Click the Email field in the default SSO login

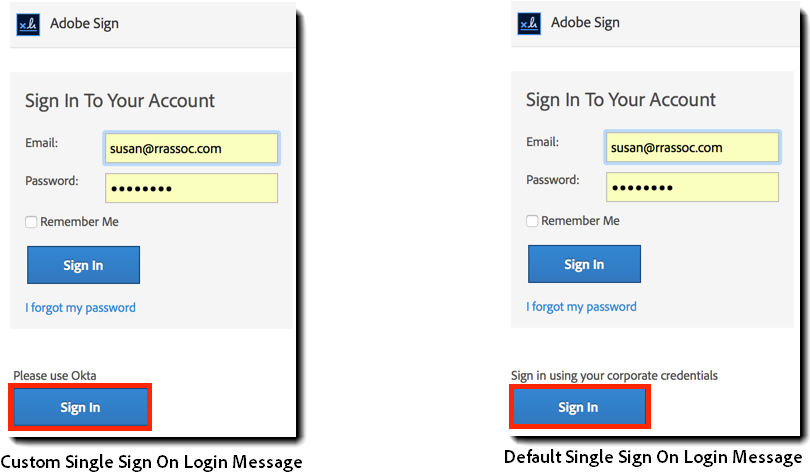coord(692,148)
